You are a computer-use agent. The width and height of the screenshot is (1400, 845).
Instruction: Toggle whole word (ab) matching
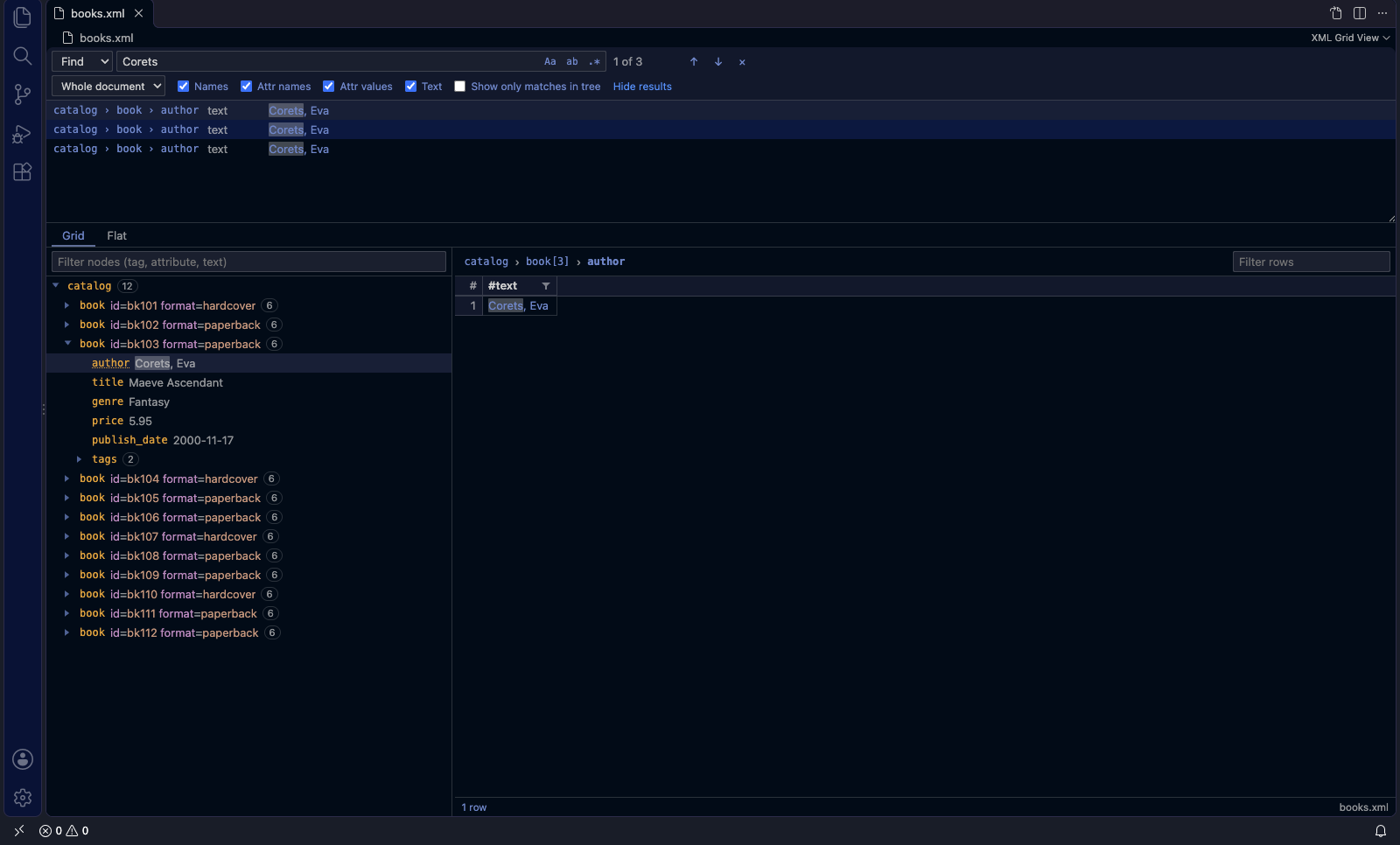tap(572, 62)
